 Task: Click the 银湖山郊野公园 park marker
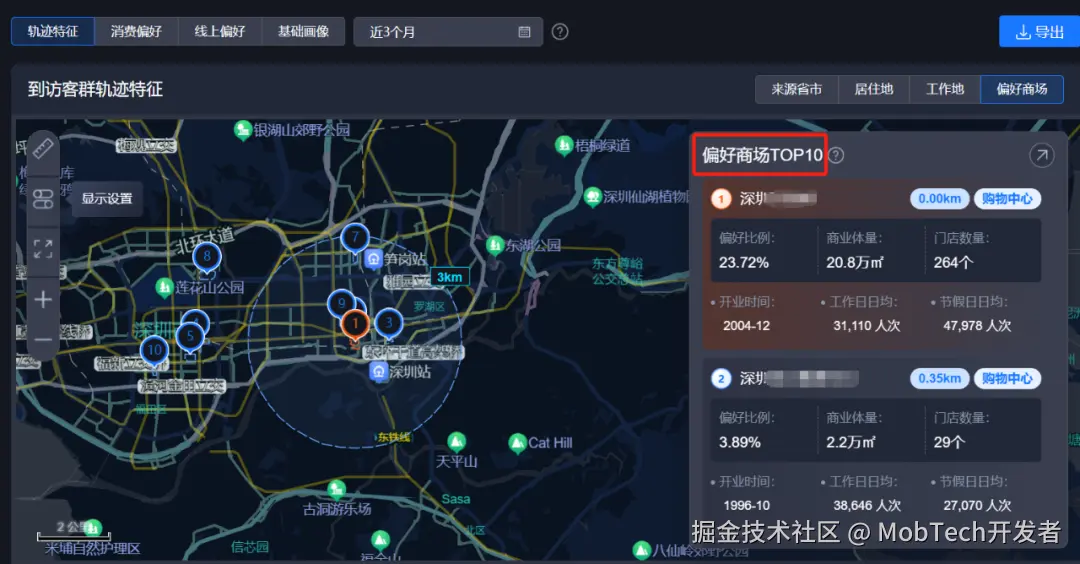[242, 129]
